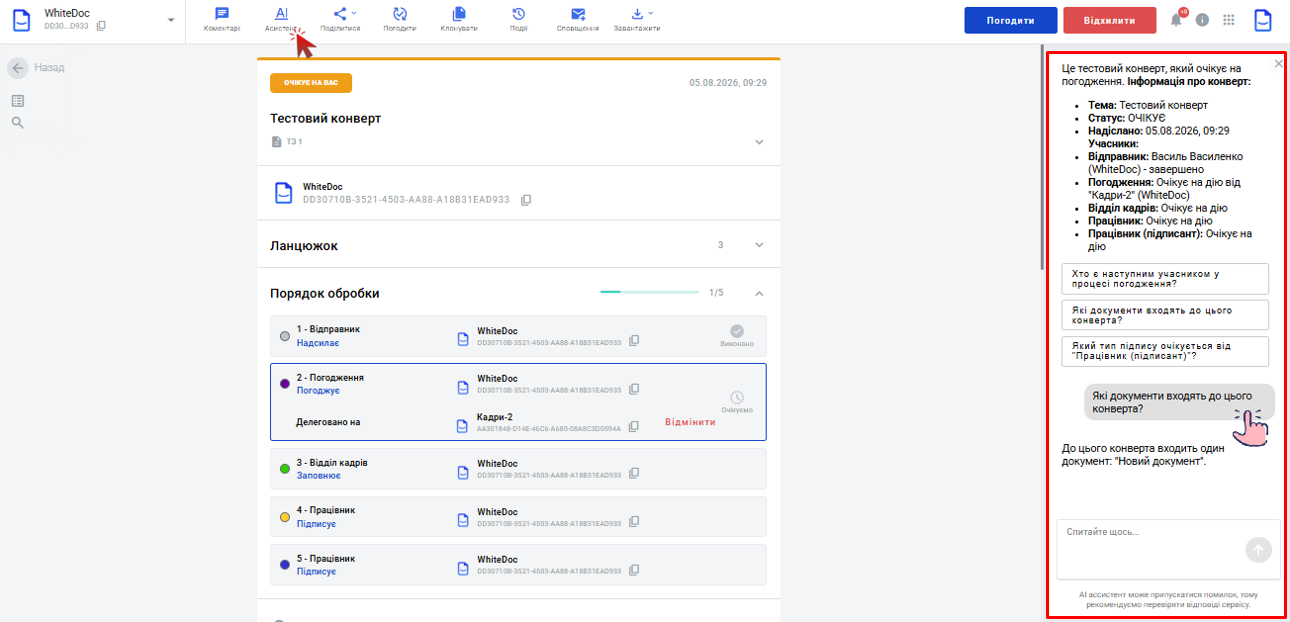Click the 'Делеговано на' label
The image size is (1290, 622).
pos(328,422)
